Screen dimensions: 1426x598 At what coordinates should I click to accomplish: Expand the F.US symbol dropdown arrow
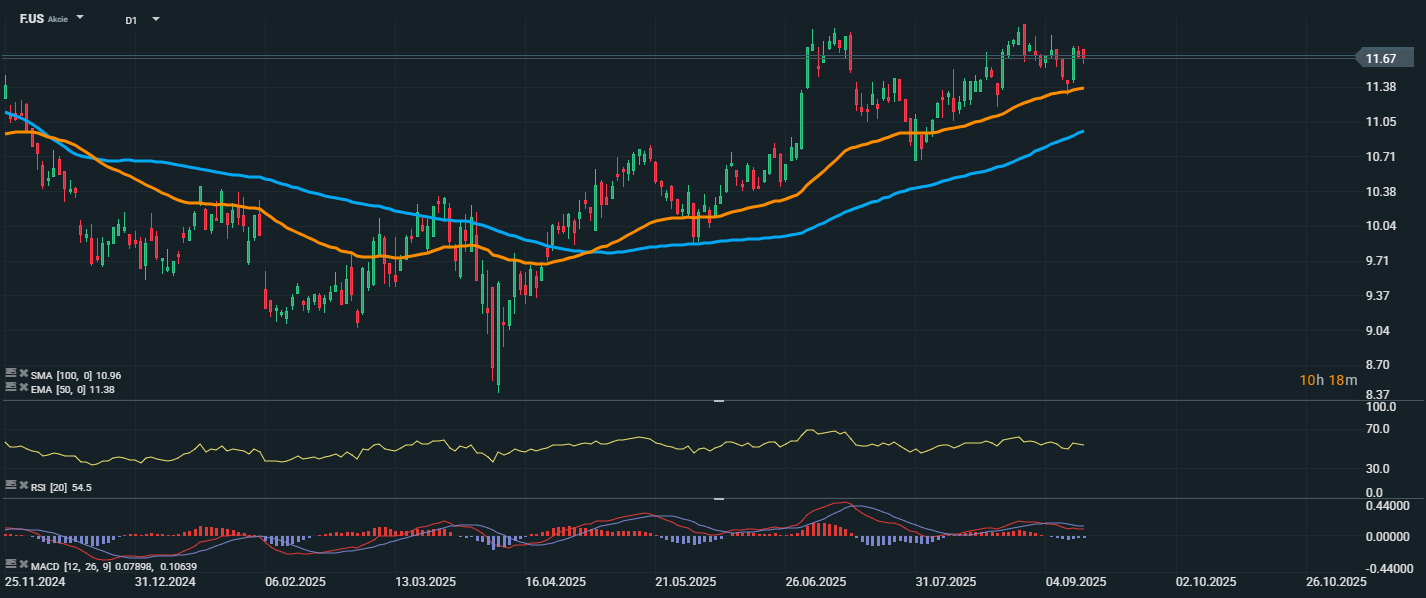(x=80, y=18)
